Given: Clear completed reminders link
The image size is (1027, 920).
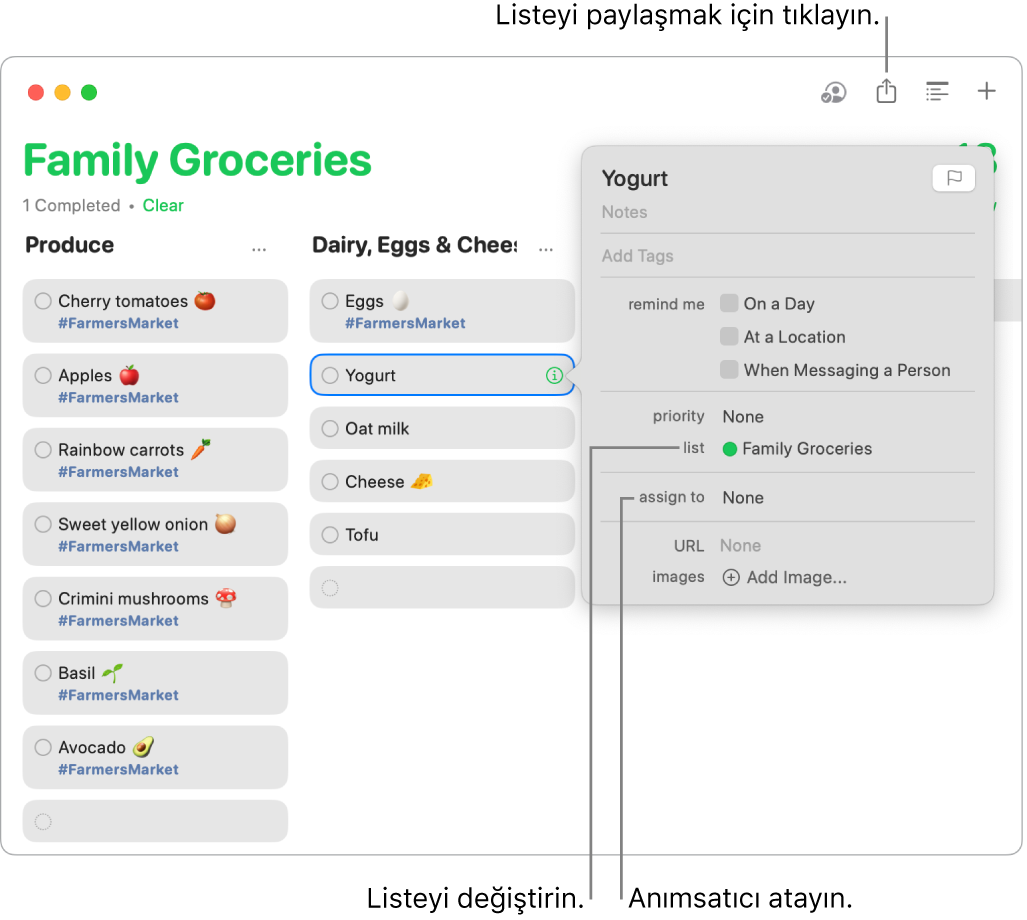Looking at the screenshot, I should tap(163, 206).
